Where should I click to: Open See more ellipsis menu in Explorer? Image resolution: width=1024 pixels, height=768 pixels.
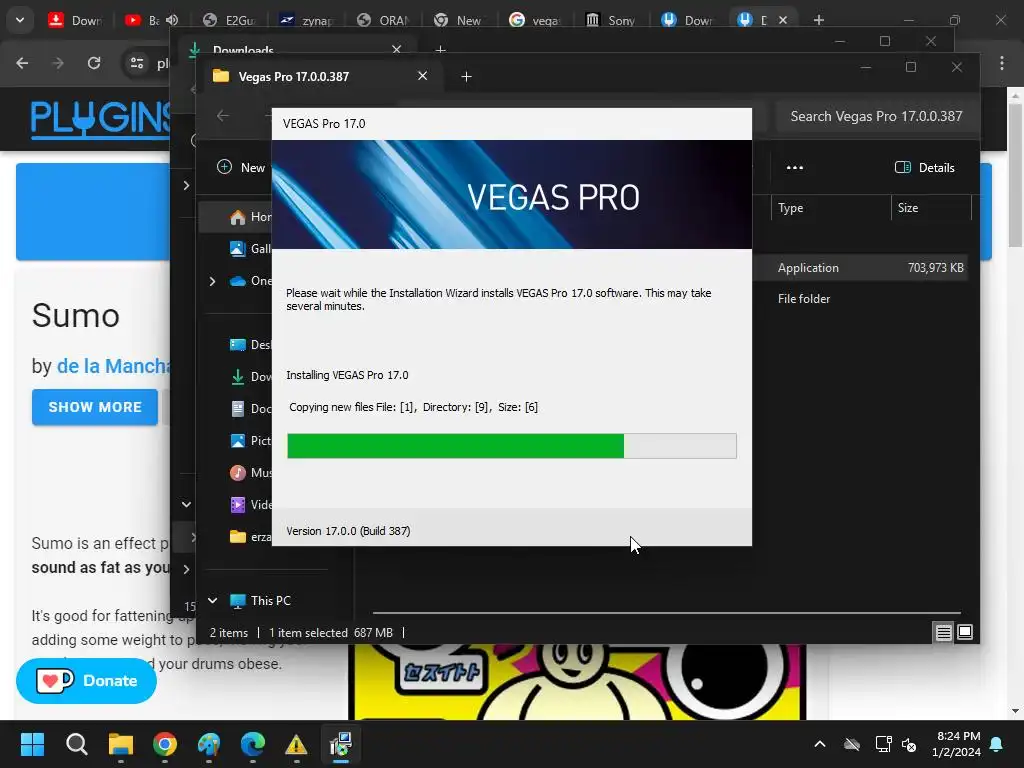795,168
